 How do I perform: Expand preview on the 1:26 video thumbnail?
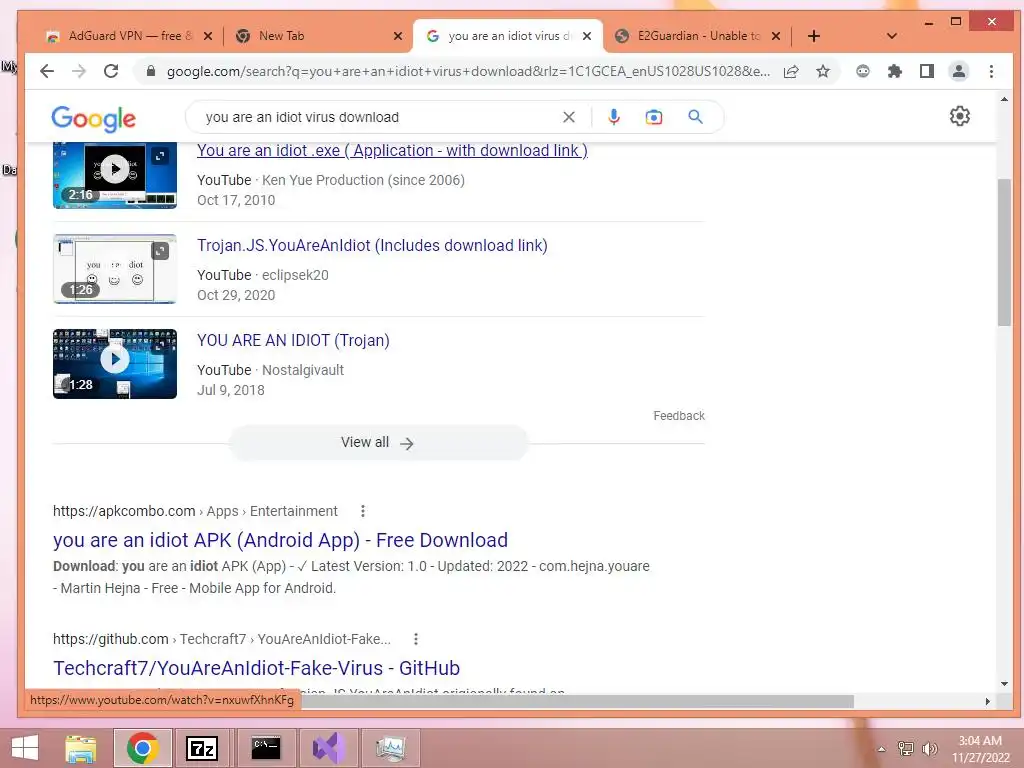click(x=160, y=251)
